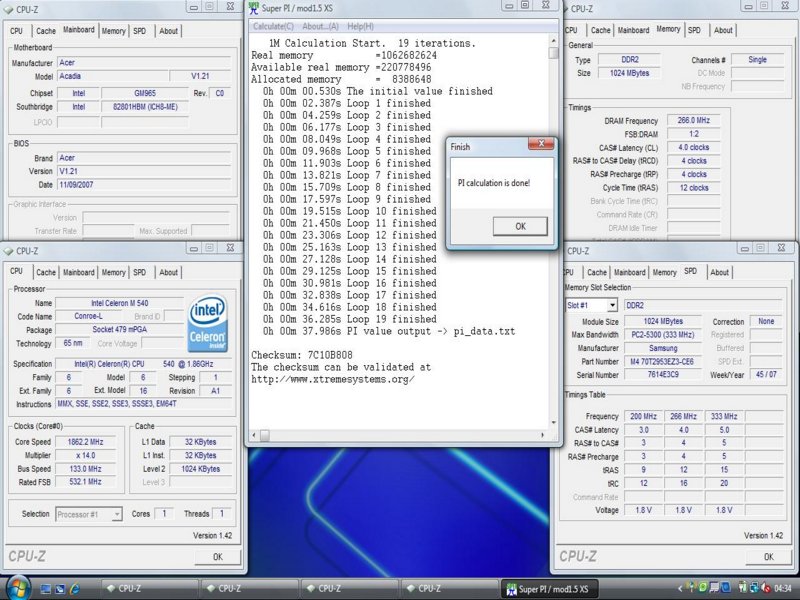800x600 pixels.
Task: Click Super PI horizontal scrollbar left arrow
Action: pyautogui.click(x=255, y=435)
